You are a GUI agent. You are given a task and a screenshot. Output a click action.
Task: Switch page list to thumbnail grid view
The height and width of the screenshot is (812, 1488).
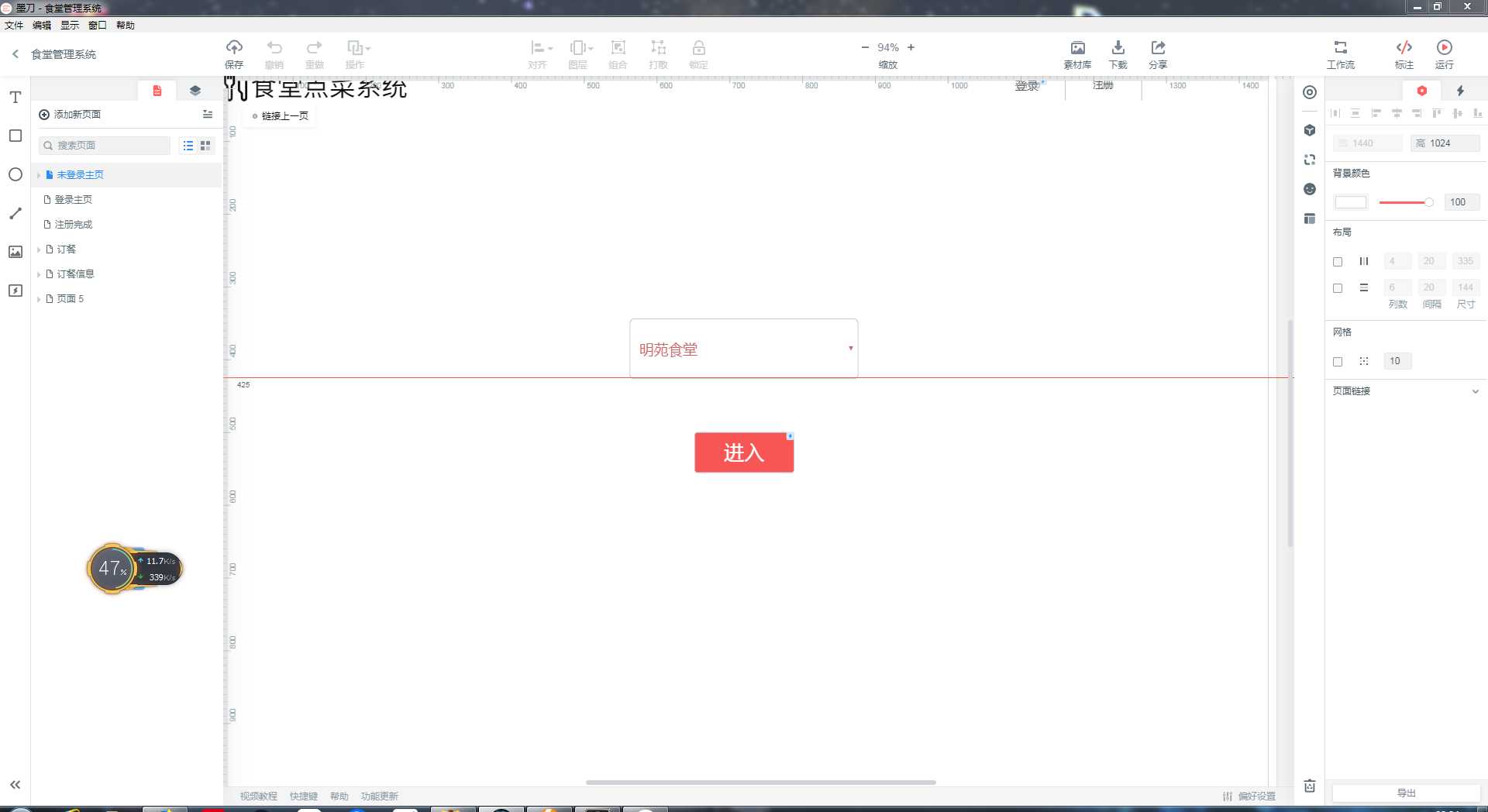[205, 145]
